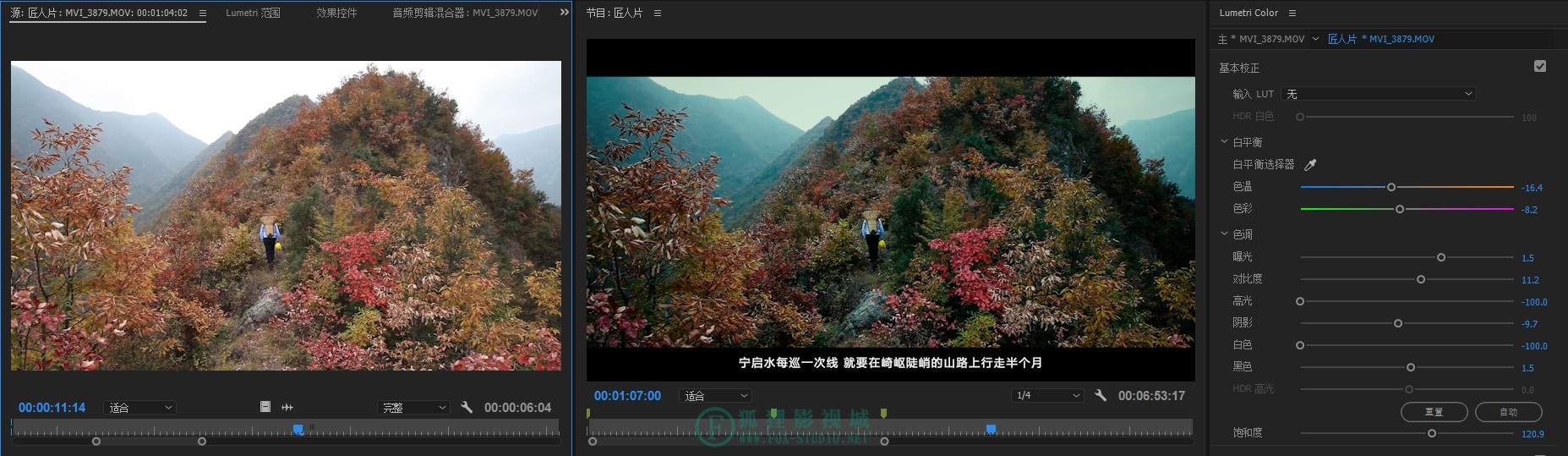Open Source monitor 完整 resolution dropdown
The height and width of the screenshot is (456, 1568).
click(412, 408)
